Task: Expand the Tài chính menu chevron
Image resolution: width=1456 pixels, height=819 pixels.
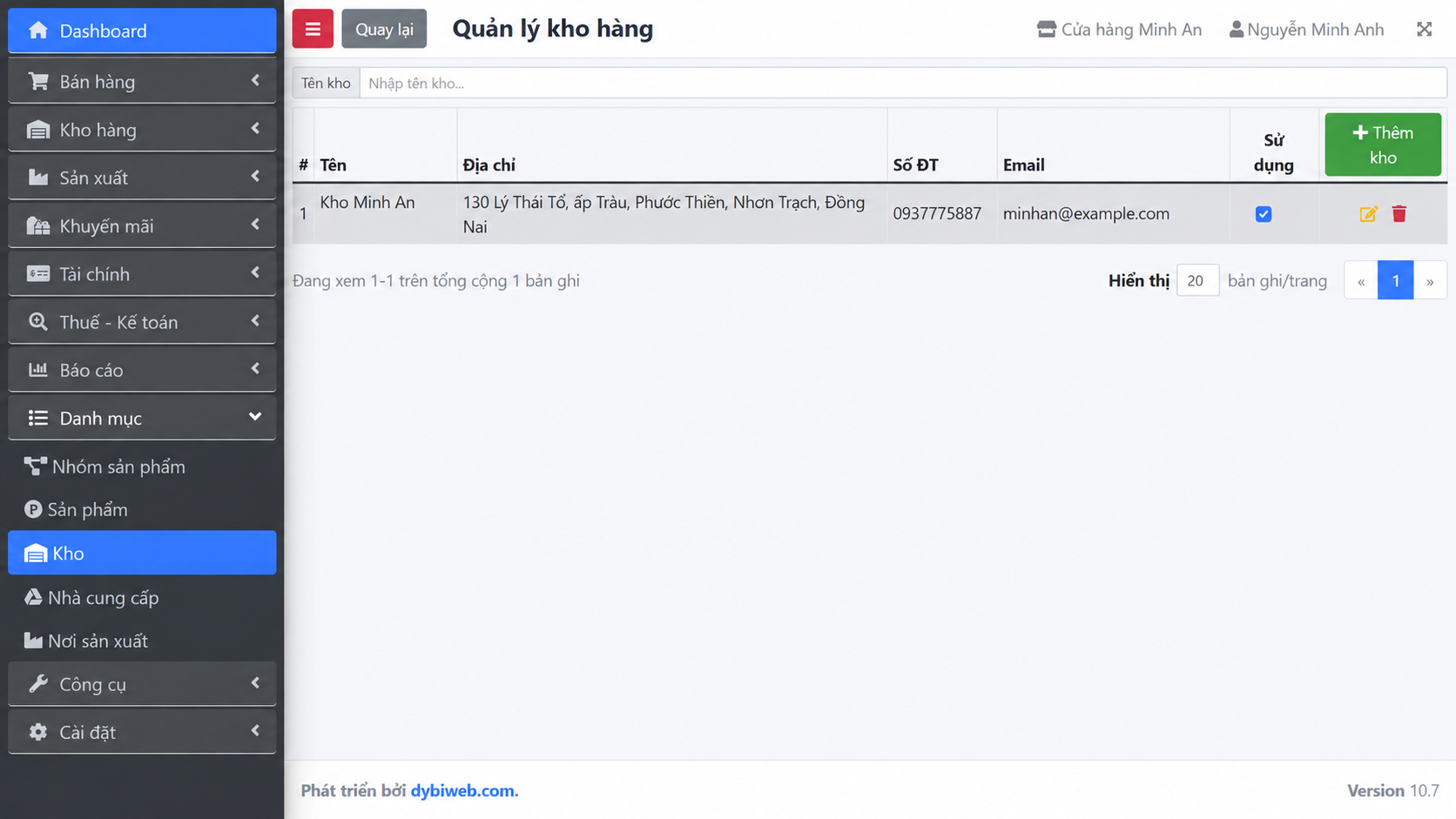Action: [x=255, y=272]
